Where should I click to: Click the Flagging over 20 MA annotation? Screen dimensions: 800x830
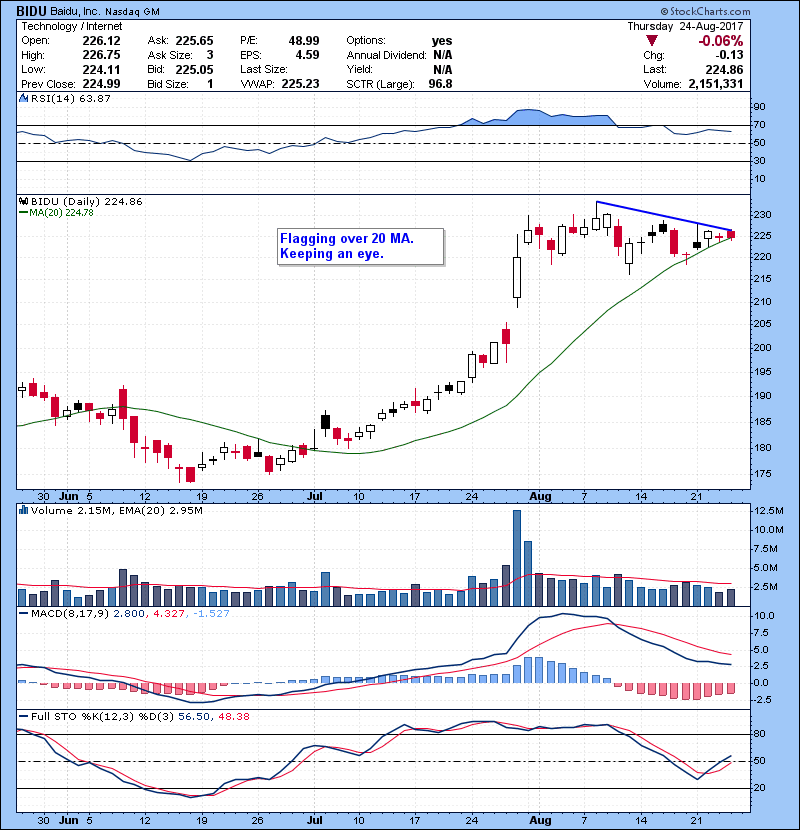pos(360,246)
